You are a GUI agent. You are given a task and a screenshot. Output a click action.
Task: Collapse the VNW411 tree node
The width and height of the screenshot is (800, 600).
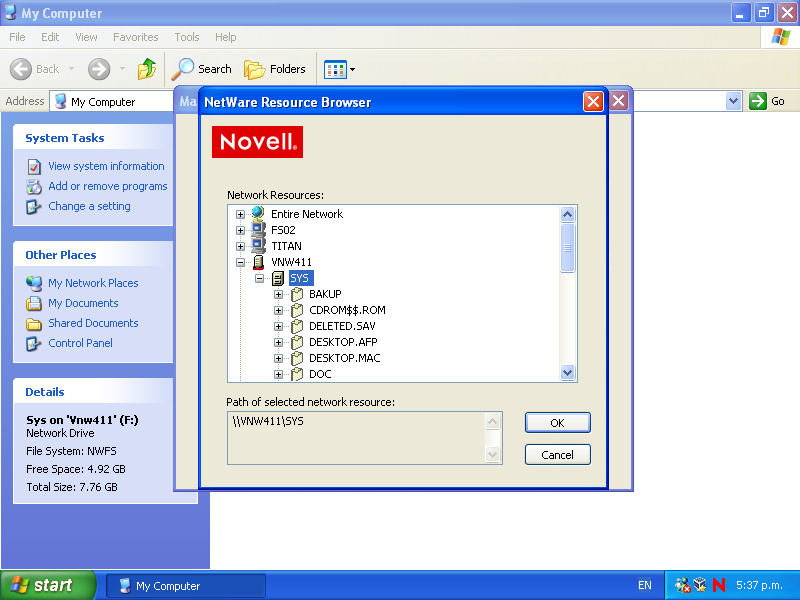tap(240, 262)
